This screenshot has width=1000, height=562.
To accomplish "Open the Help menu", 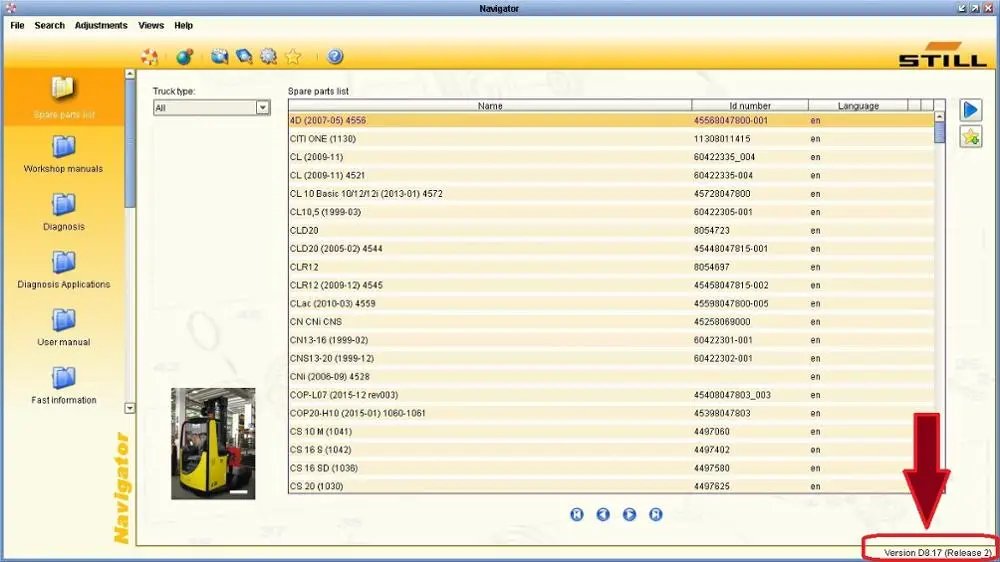I will coord(184,26).
